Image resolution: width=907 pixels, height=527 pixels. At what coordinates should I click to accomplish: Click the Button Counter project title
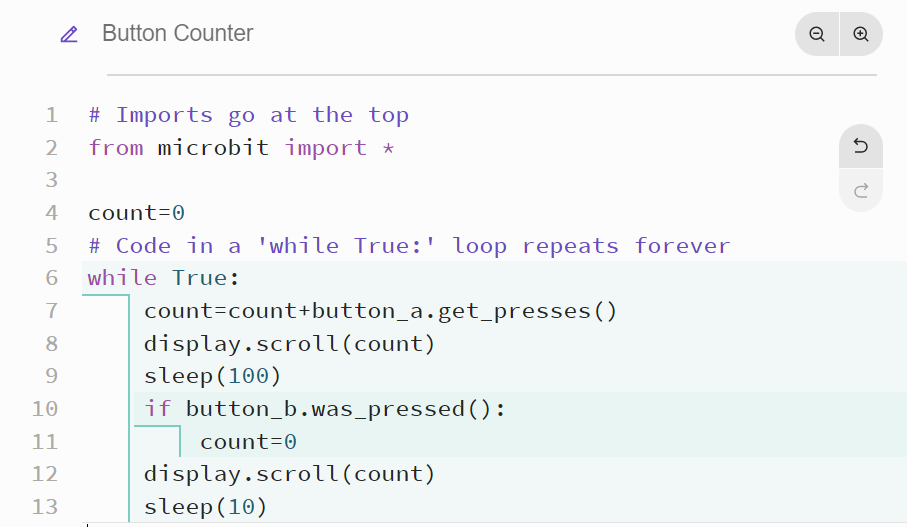178,34
